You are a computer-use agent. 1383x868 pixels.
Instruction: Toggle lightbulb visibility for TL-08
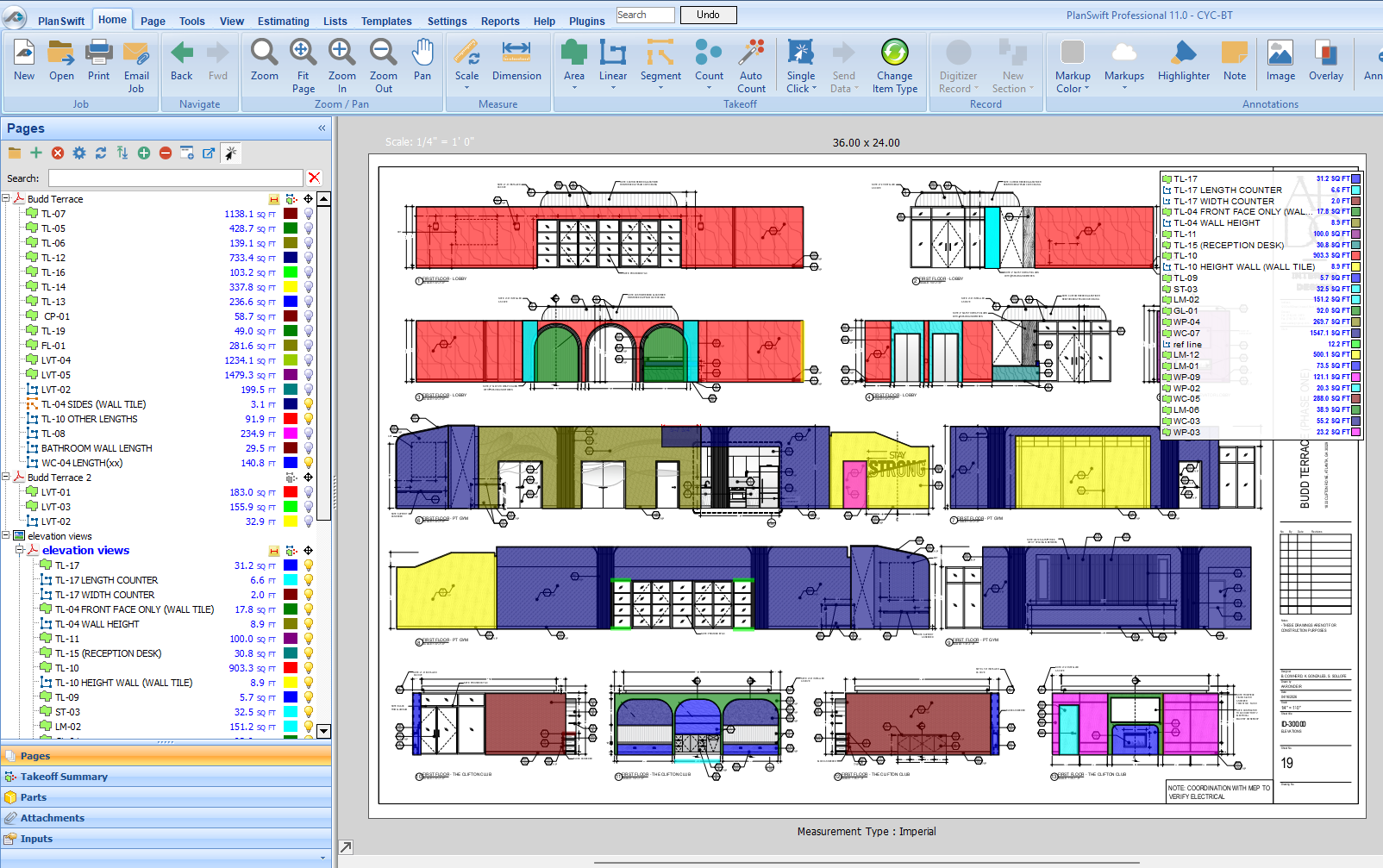tap(308, 434)
